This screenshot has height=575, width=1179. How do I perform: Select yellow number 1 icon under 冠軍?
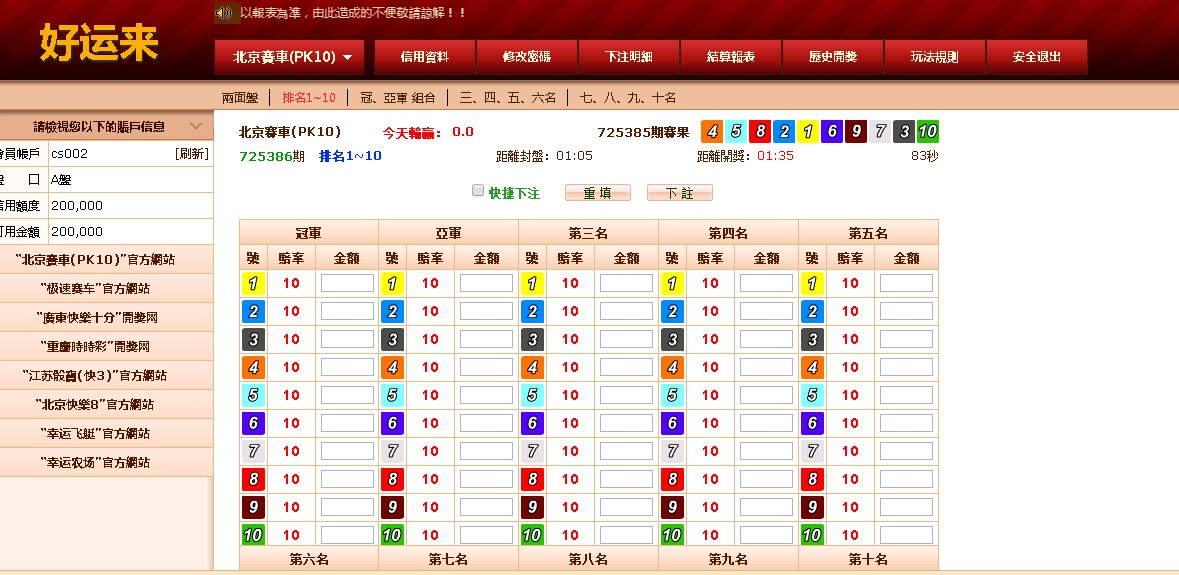pos(253,283)
